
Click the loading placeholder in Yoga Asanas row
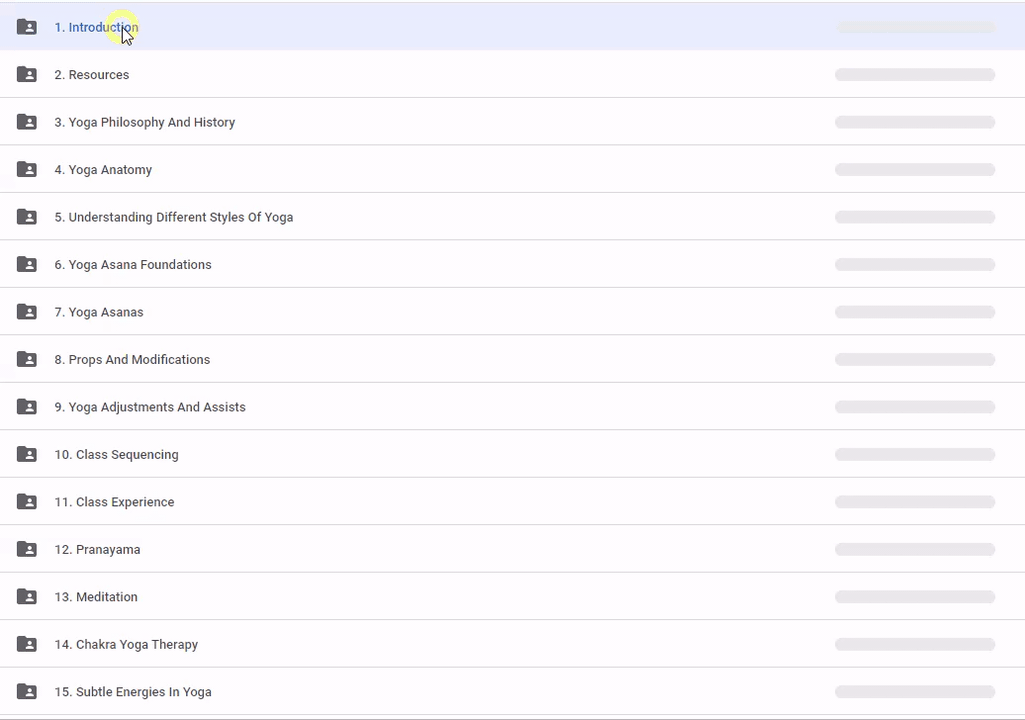pyautogui.click(x=914, y=312)
